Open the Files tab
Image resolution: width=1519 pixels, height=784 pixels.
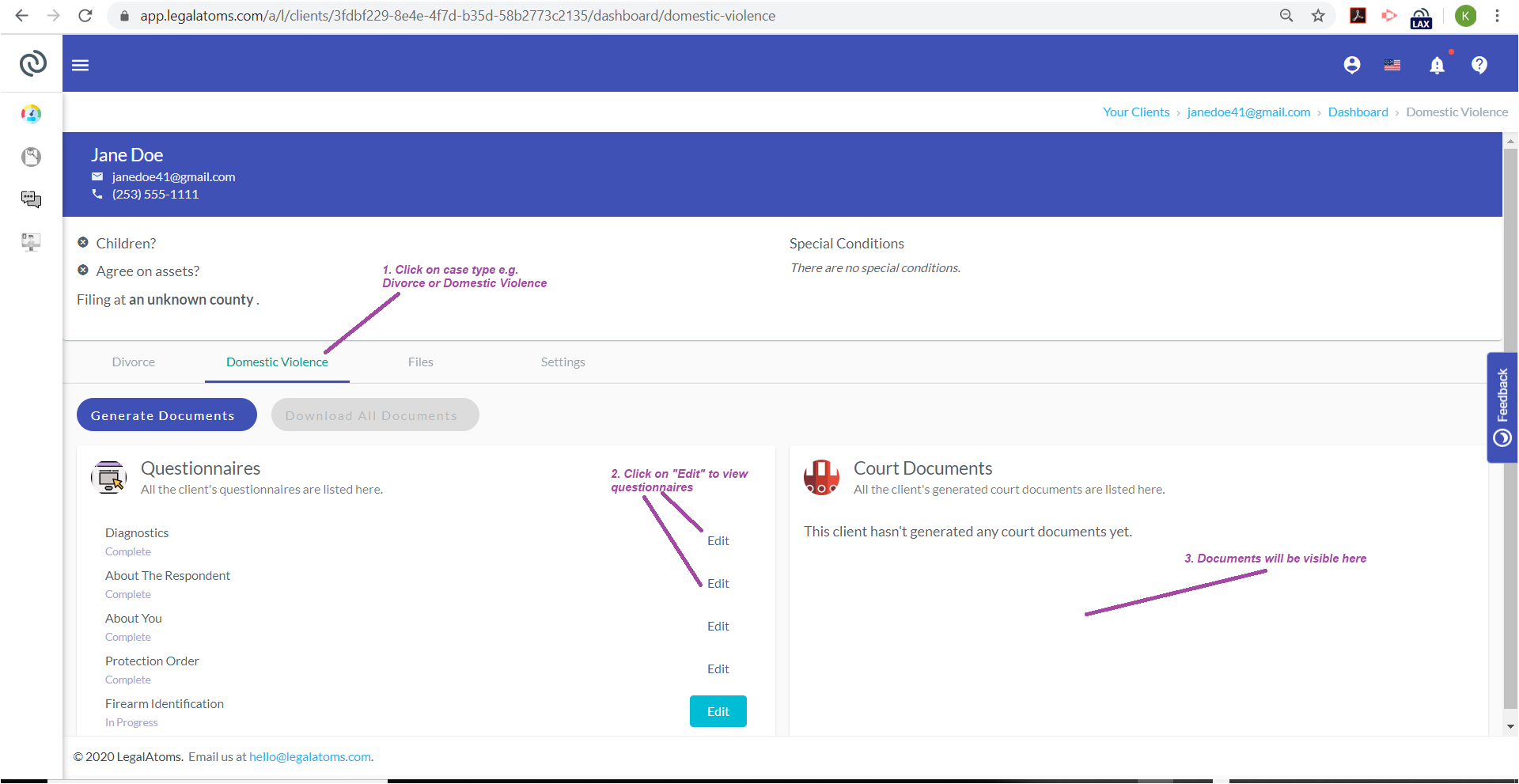[x=421, y=362]
